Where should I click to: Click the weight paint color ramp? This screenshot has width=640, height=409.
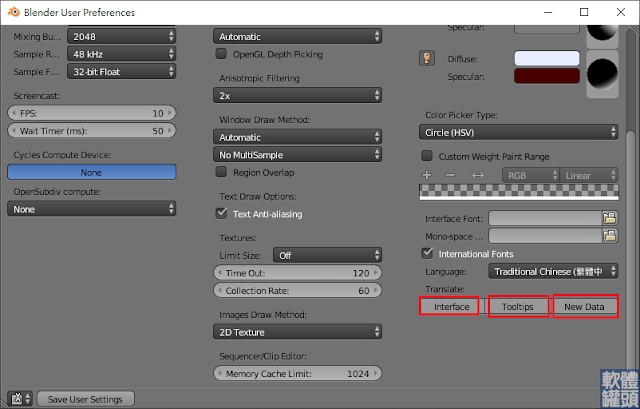click(519, 192)
